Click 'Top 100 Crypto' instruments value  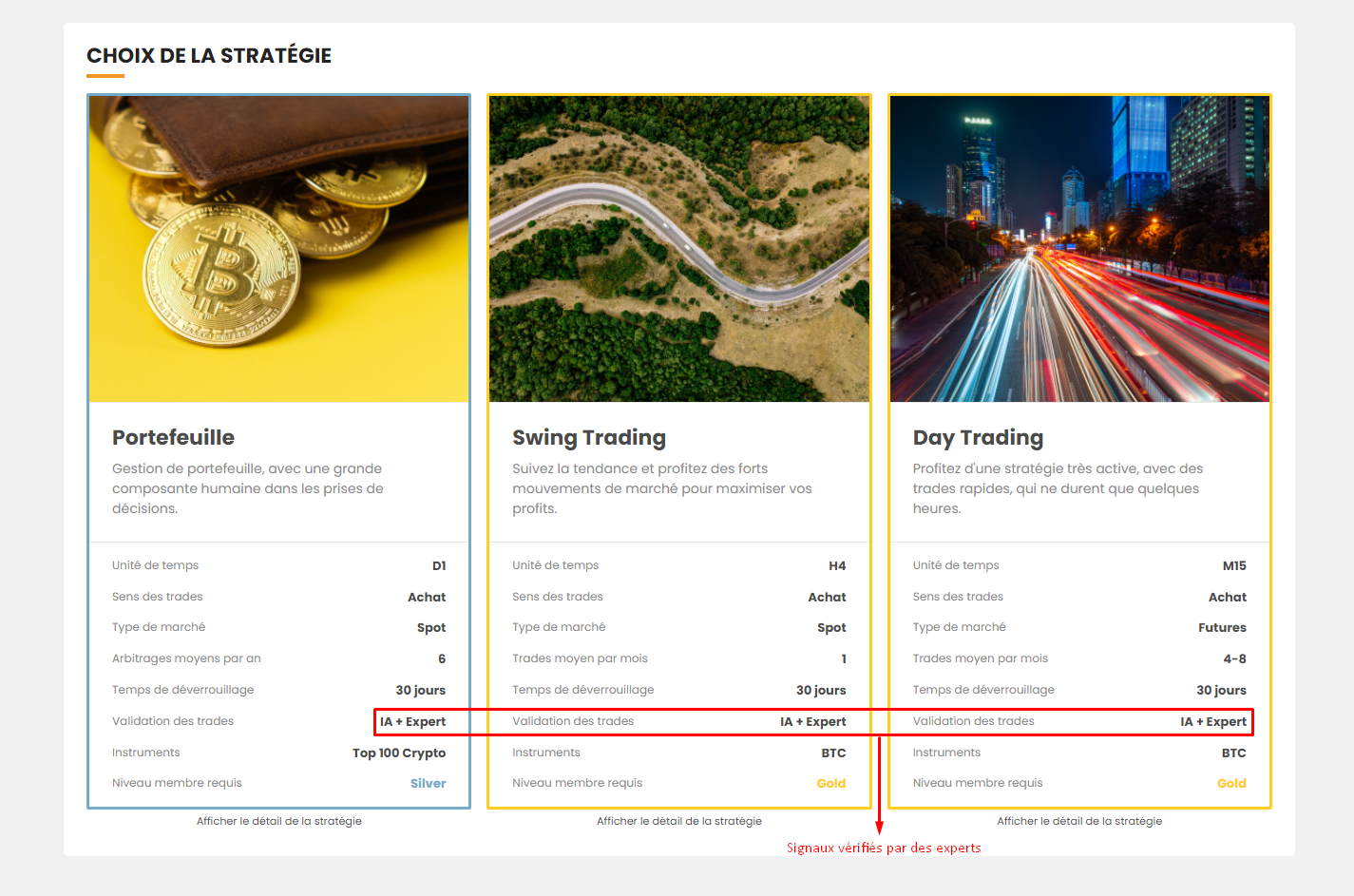click(399, 753)
